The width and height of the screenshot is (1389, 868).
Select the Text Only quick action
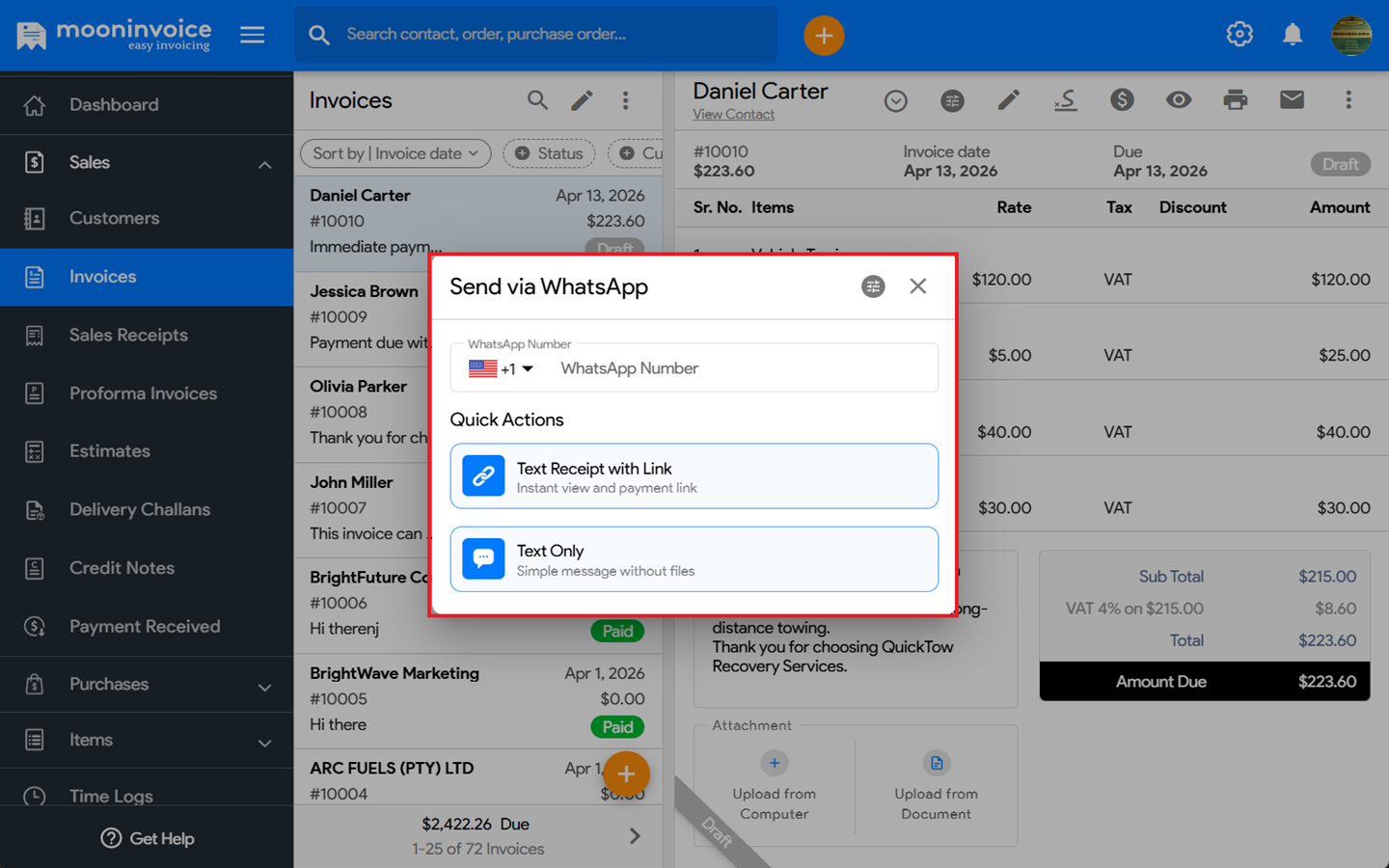694,559
